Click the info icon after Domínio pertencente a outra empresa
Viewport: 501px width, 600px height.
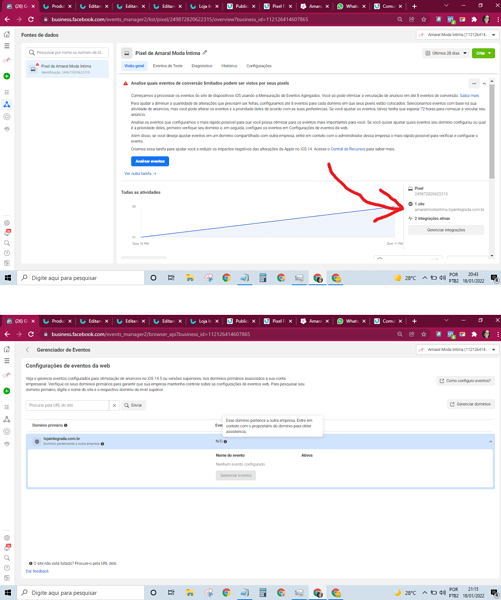click(102, 444)
